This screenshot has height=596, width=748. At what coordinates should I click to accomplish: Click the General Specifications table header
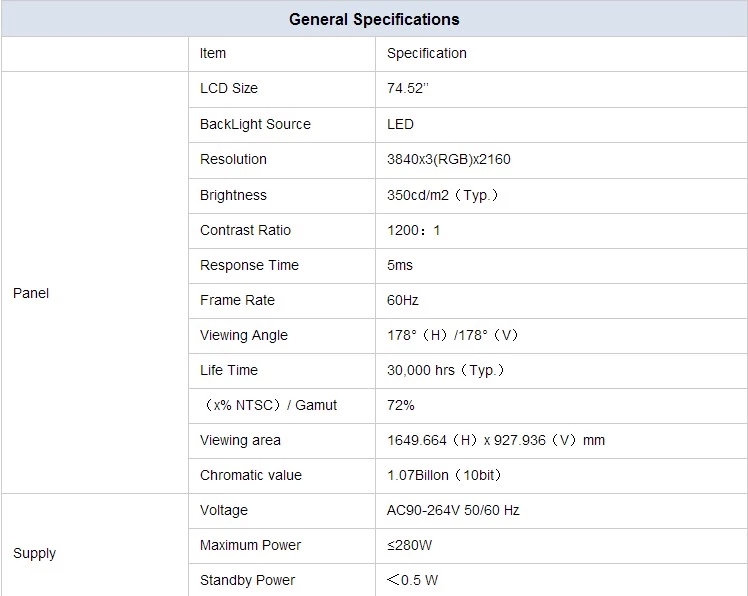point(374,19)
